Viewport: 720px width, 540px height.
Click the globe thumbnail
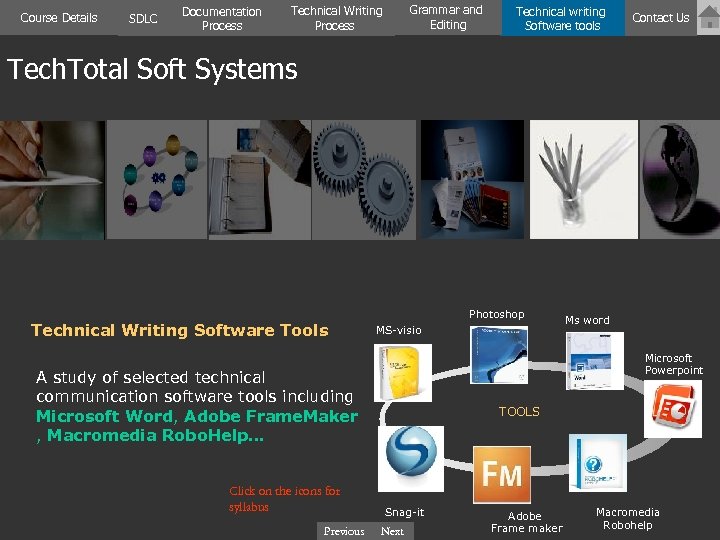[x=680, y=180]
